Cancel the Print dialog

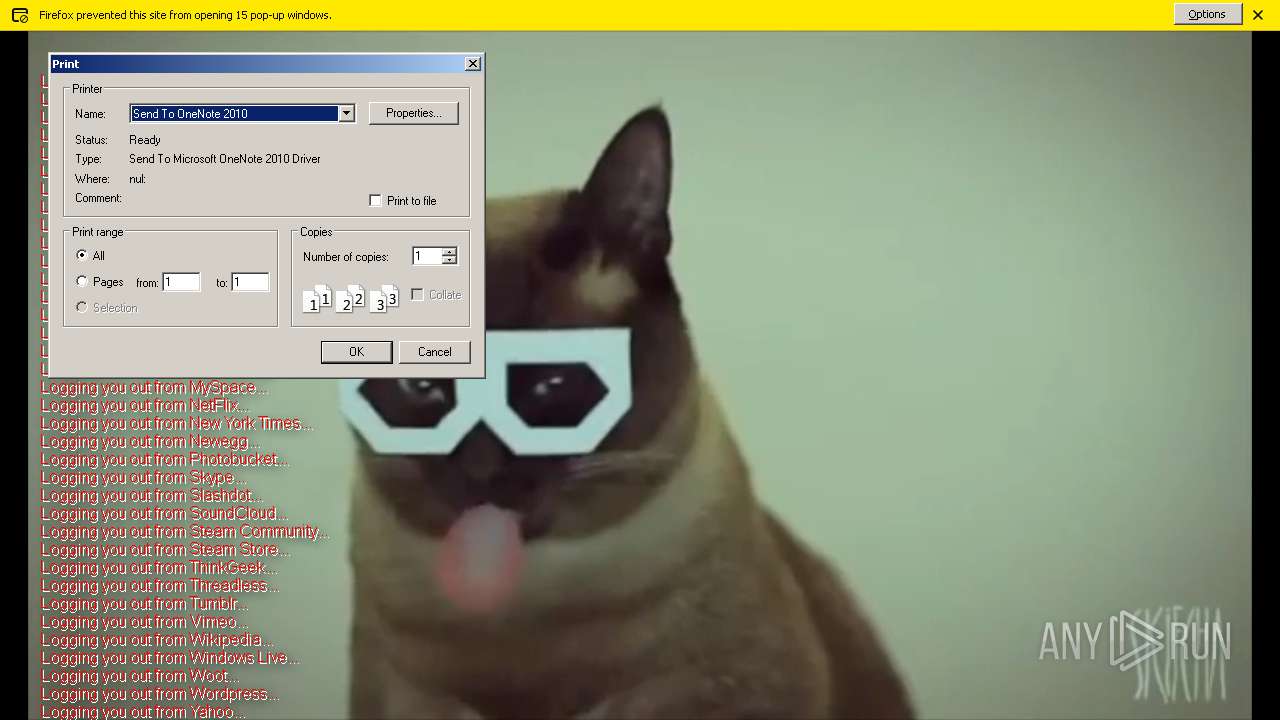(434, 352)
